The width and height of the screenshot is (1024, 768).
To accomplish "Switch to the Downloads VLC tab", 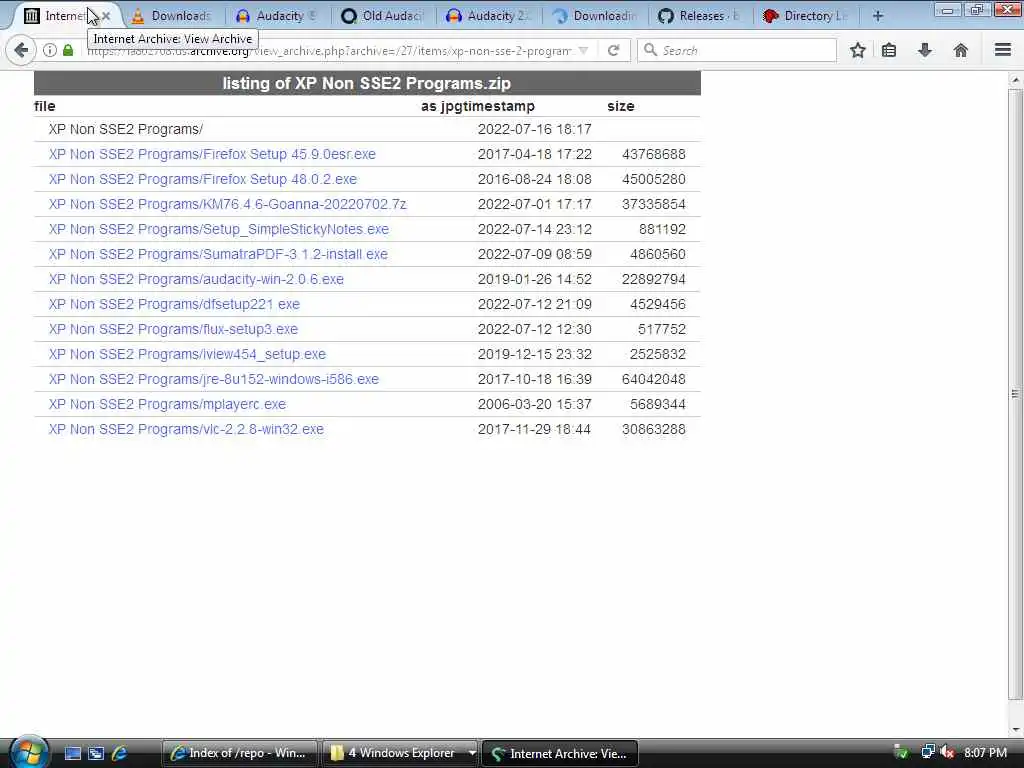I will [x=171, y=16].
